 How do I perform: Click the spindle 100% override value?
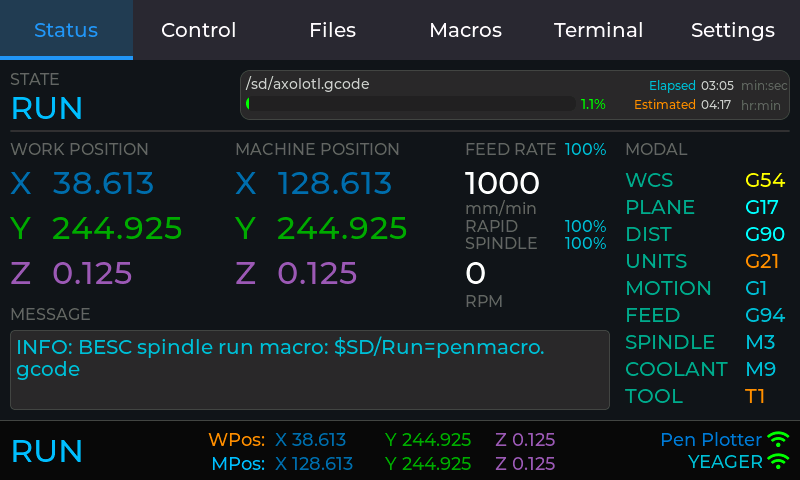click(x=585, y=243)
